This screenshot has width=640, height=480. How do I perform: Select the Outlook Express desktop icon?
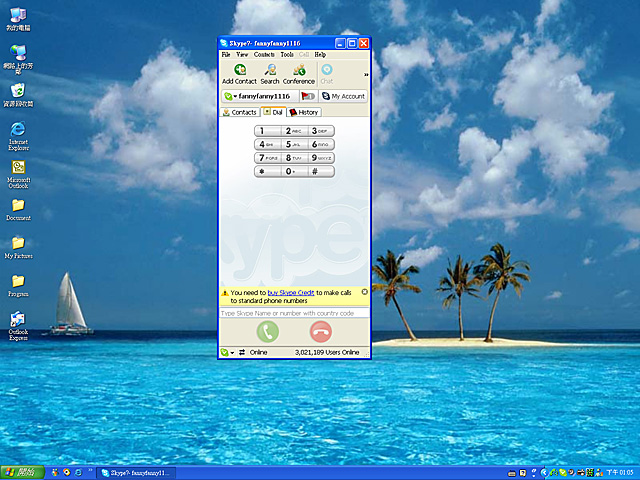pos(18,326)
